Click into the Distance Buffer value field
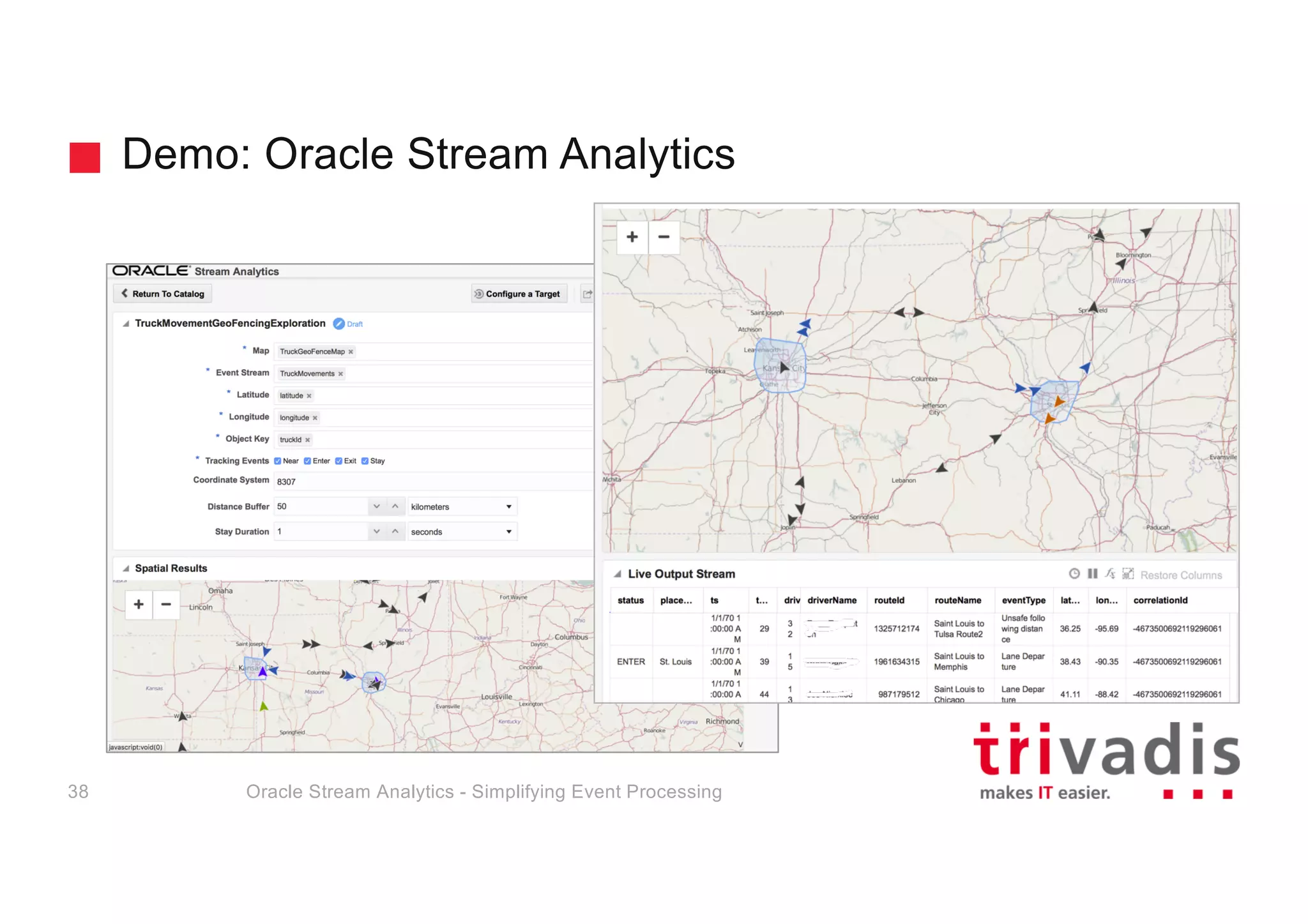The width and height of the screenshot is (1308, 924). point(321,507)
